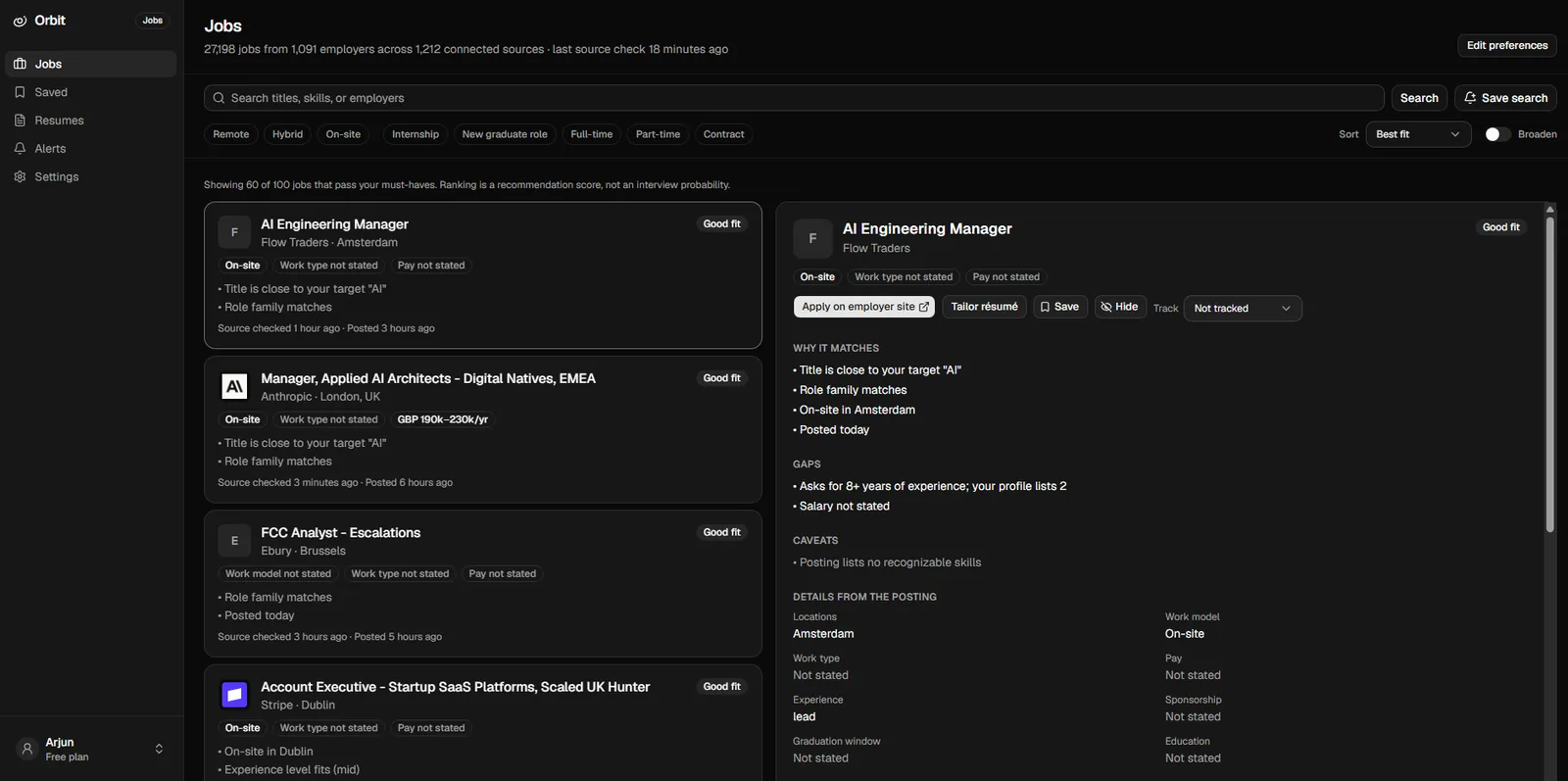Image resolution: width=1568 pixels, height=781 pixels.
Task: Toggle the Hybrid filter chip
Action: click(x=287, y=134)
